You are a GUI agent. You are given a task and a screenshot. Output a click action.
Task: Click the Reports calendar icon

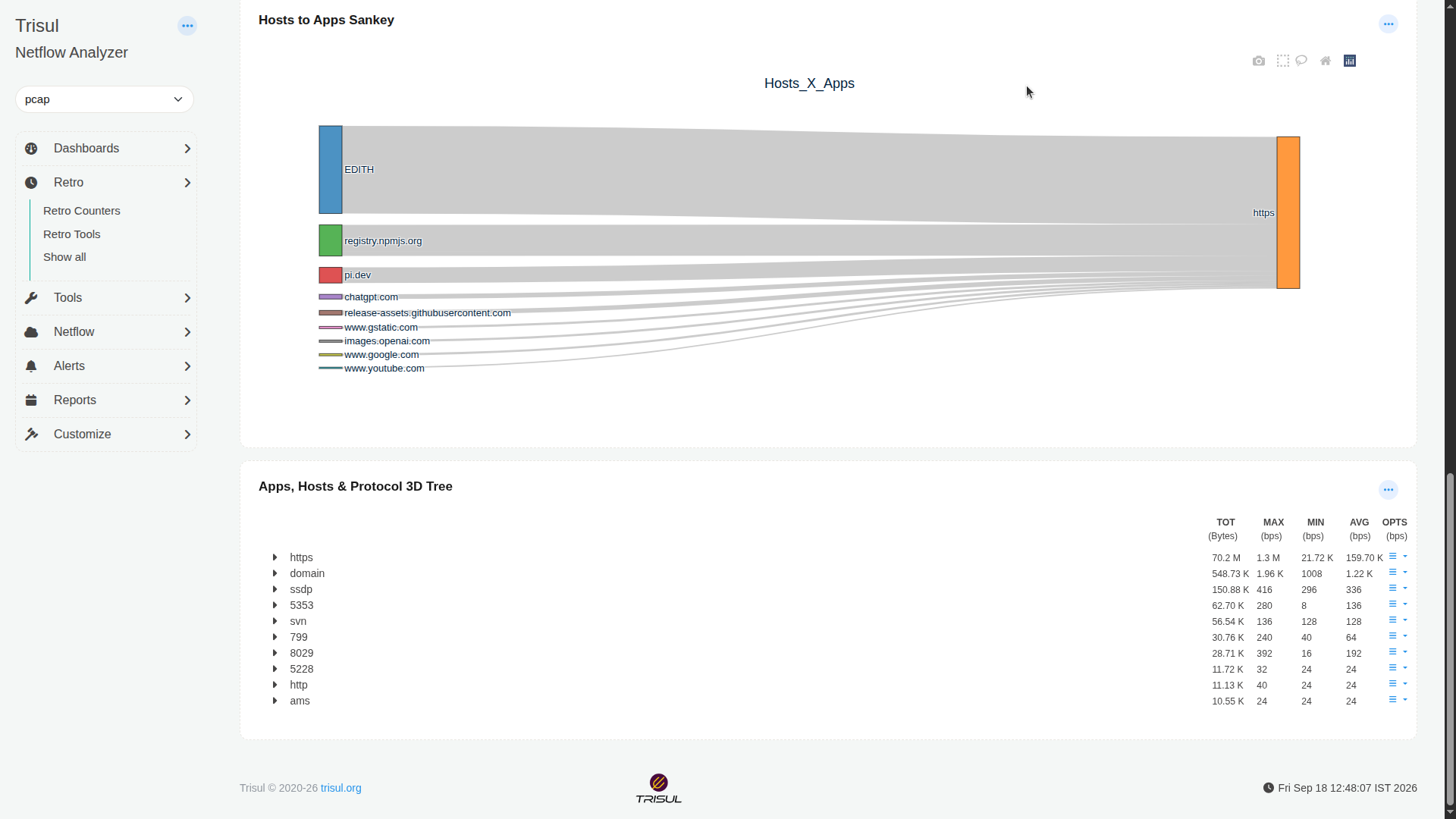point(31,400)
